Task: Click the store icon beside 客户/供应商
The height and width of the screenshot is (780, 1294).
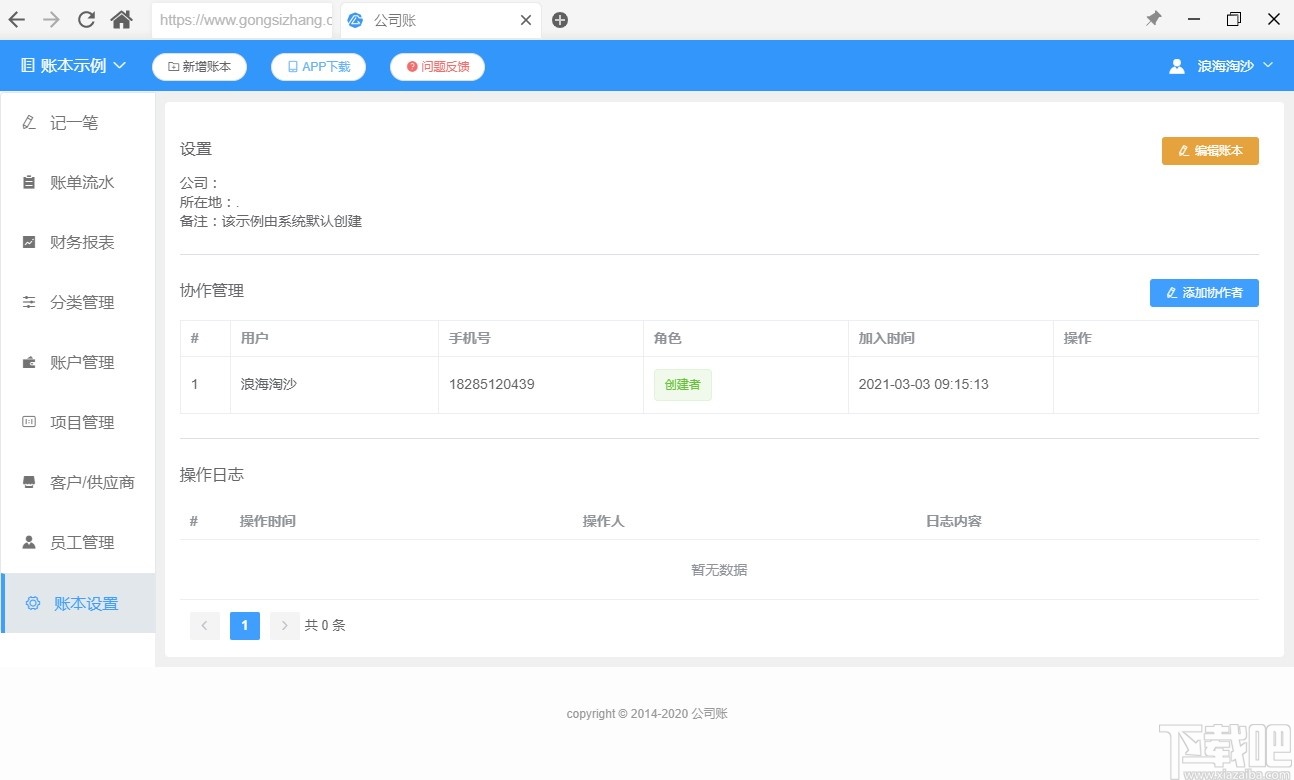Action: pyautogui.click(x=29, y=483)
